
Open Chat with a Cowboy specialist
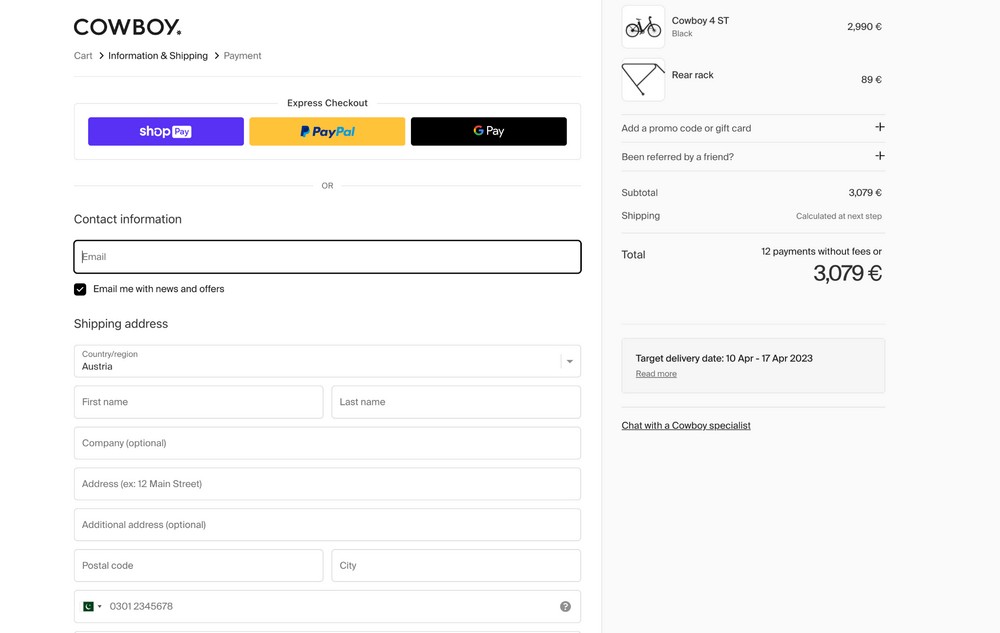pos(685,425)
